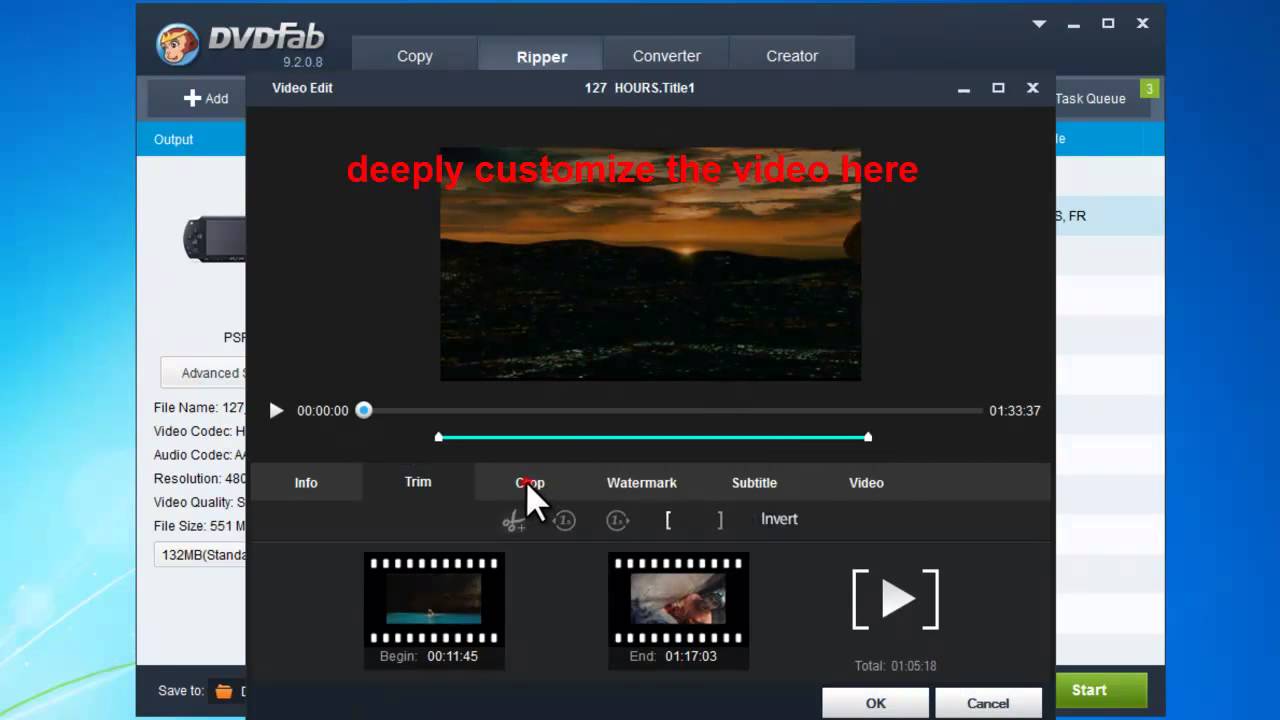Click the video preview image
Screen dimensions: 1280x720
[x=650, y=264]
